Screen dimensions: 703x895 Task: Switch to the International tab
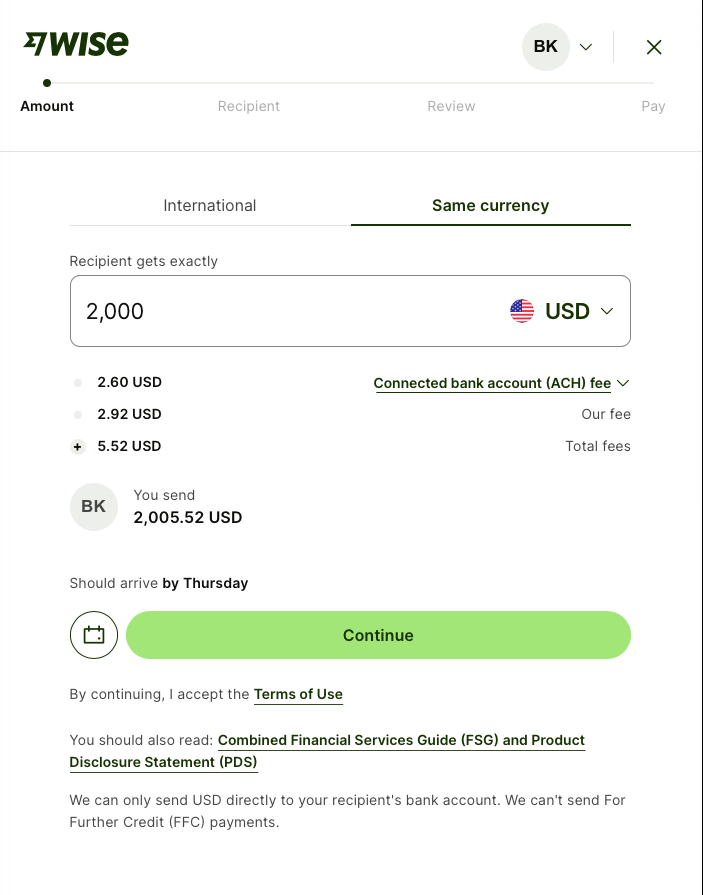point(210,205)
